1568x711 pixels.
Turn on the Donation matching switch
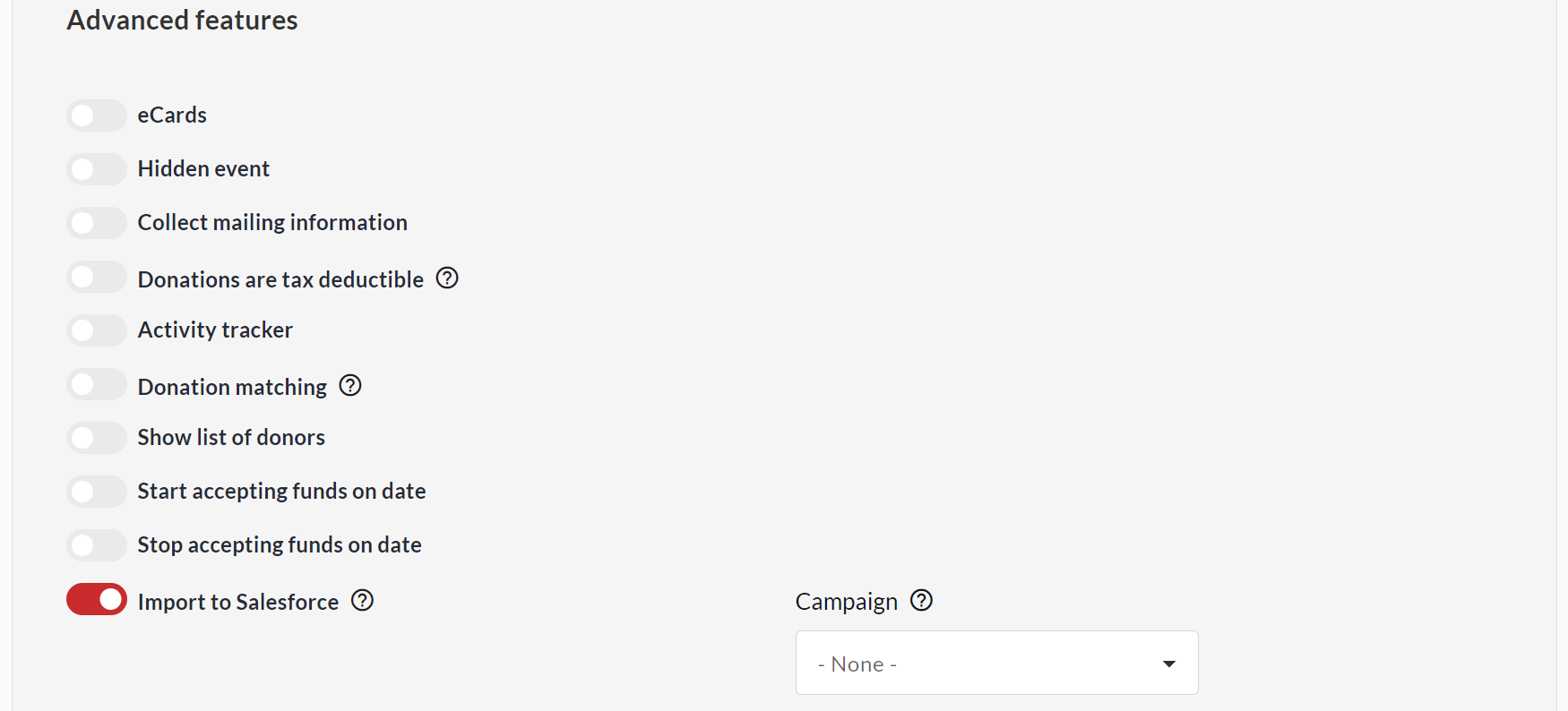coord(97,385)
